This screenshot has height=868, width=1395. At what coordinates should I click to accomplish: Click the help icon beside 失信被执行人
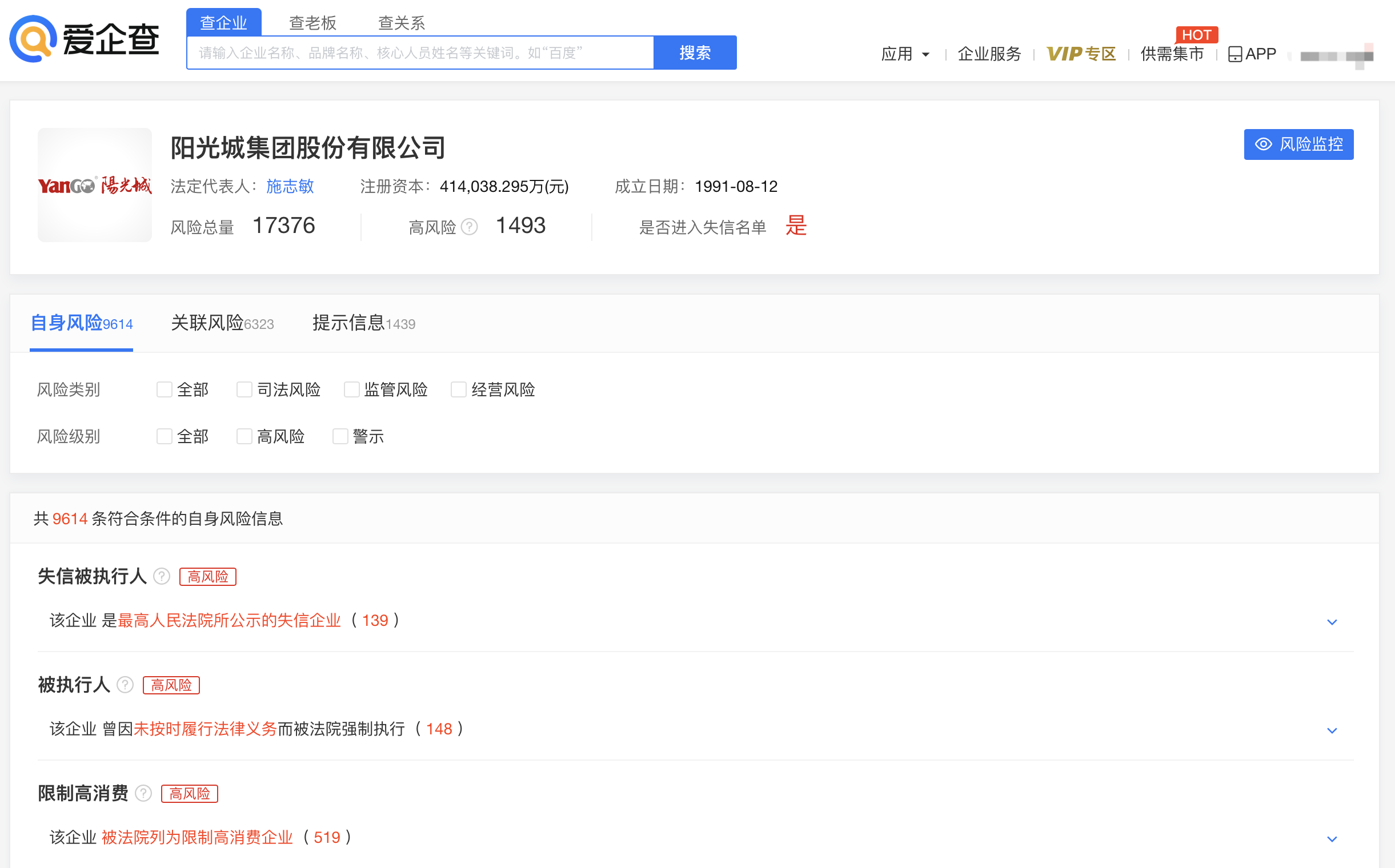(162, 576)
